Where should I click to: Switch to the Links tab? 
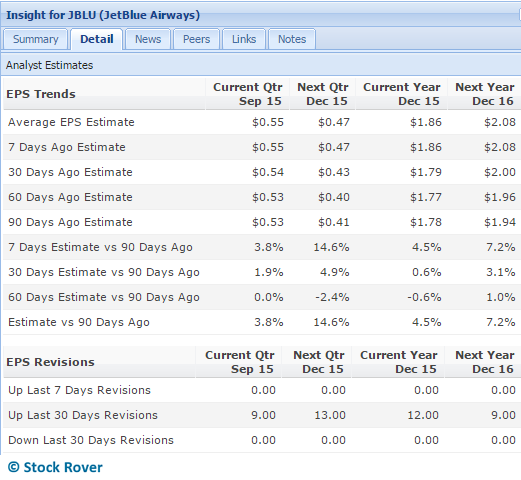(x=244, y=39)
